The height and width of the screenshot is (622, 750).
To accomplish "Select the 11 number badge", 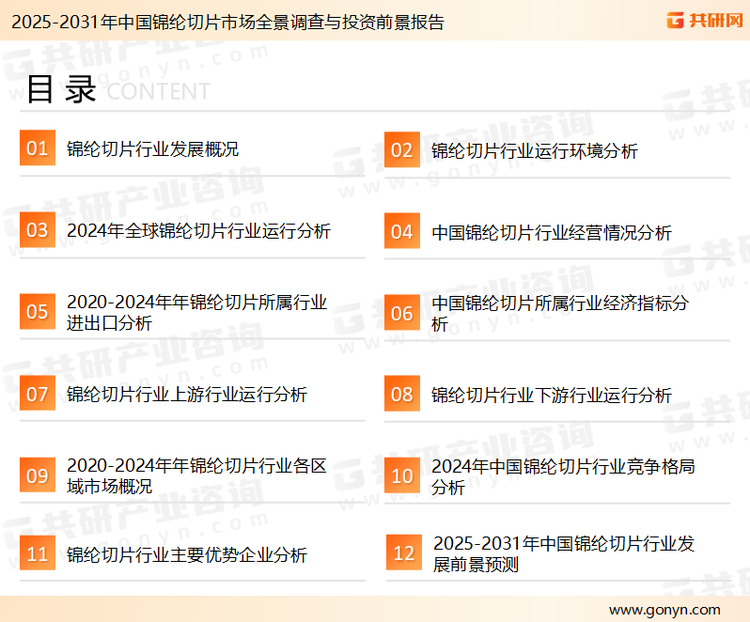I will coord(37,555).
